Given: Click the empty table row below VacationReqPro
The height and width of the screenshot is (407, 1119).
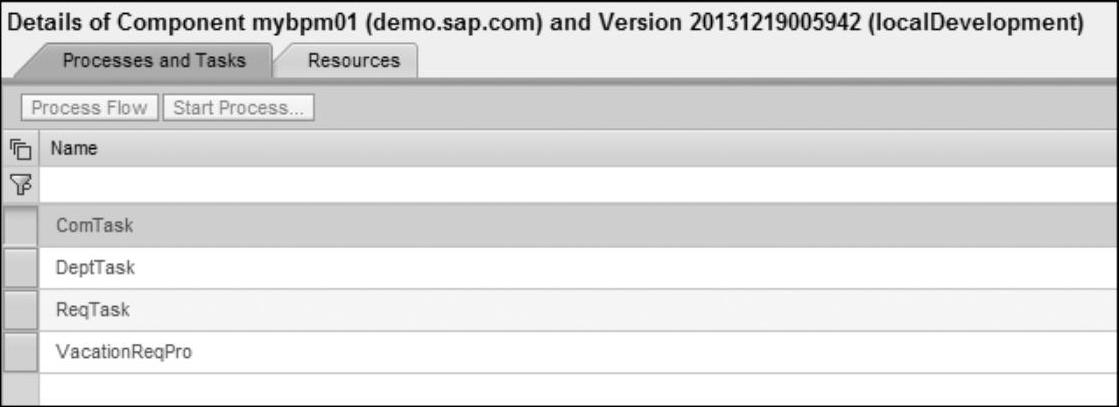Looking at the screenshot, I should tap(579, 390).
